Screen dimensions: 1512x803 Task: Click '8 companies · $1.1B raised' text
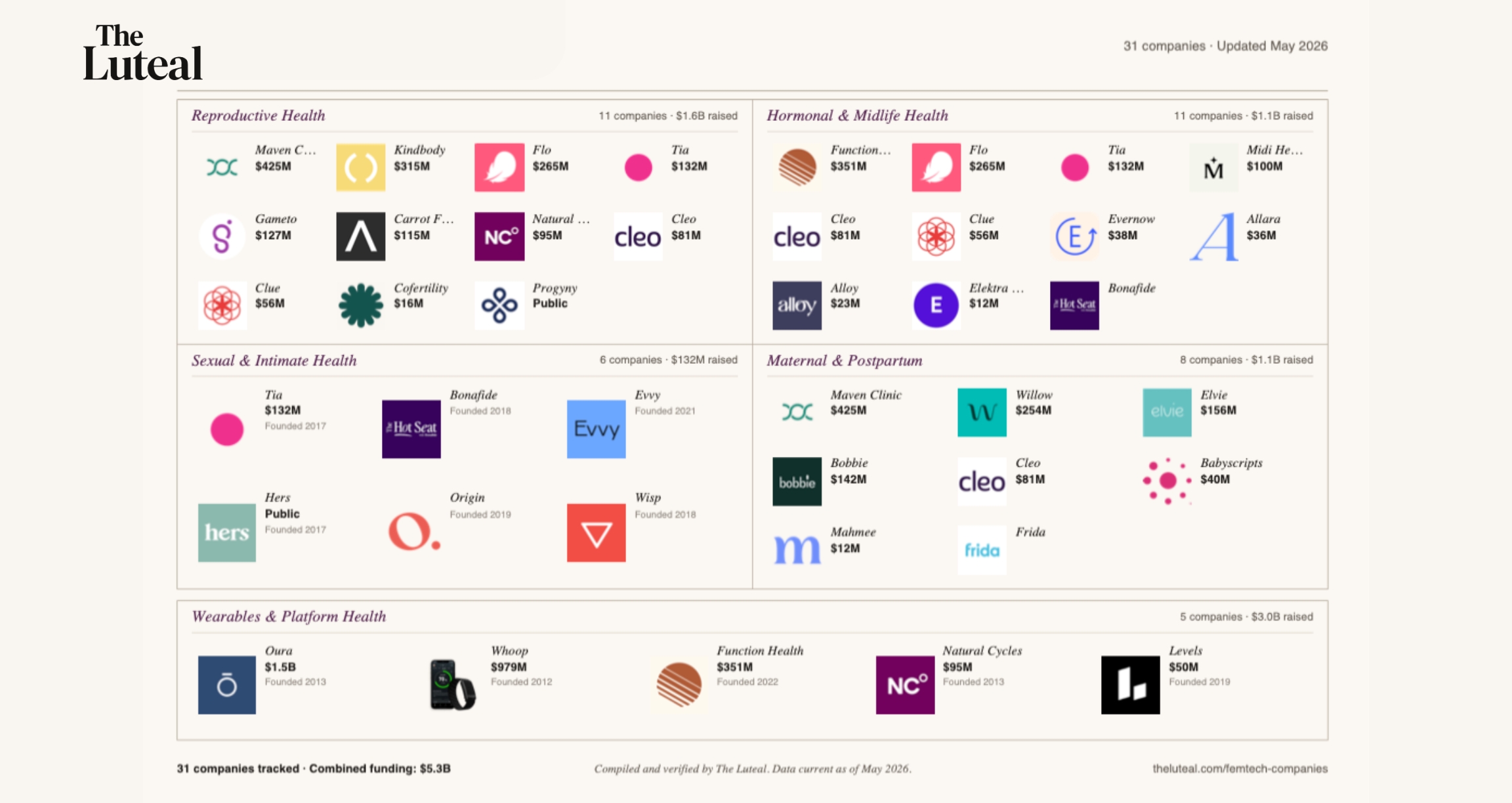(x=1246, y=360)
